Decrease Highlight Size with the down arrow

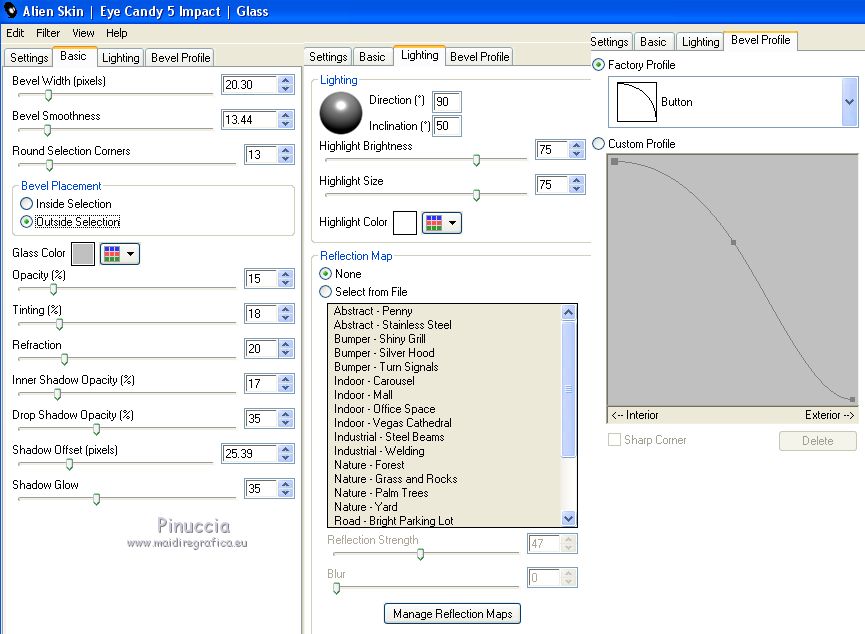click(576, 189)
